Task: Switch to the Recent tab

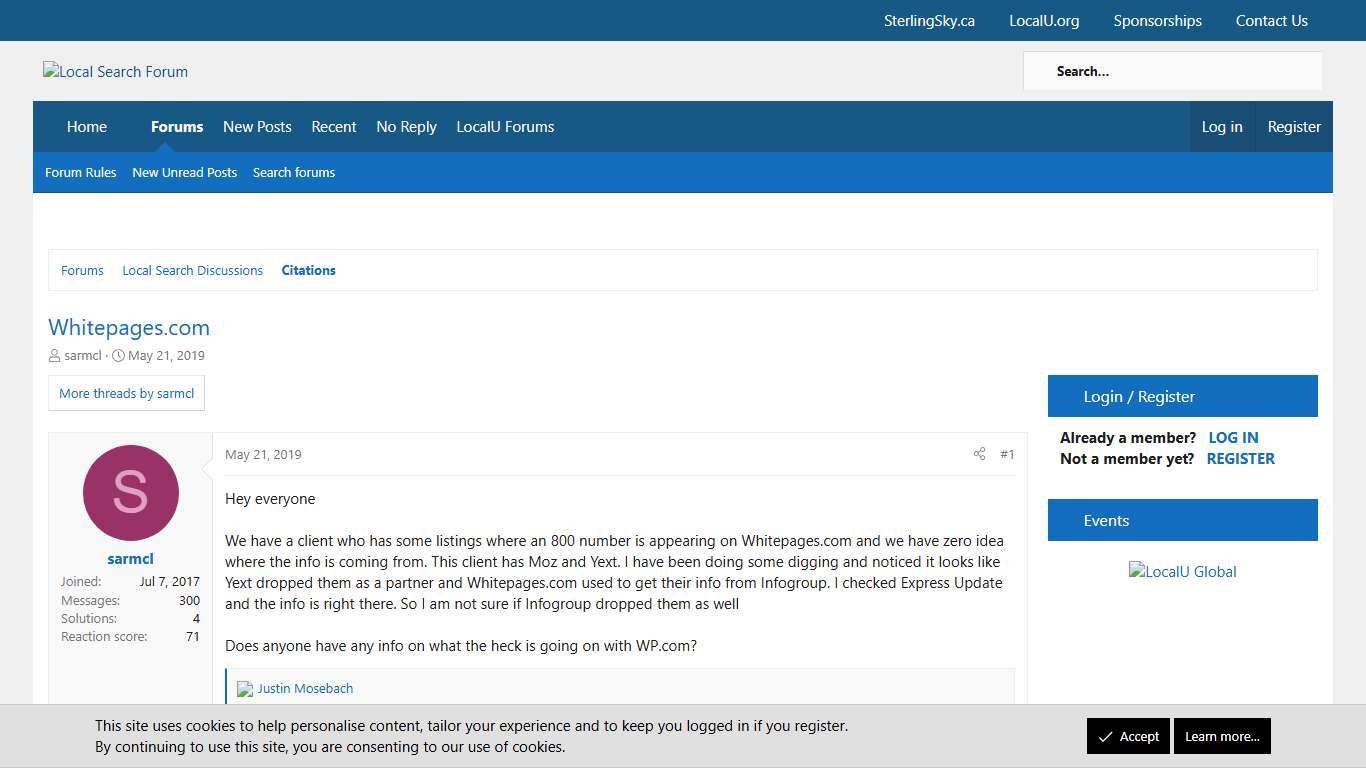Action: [x=334, y=127]
